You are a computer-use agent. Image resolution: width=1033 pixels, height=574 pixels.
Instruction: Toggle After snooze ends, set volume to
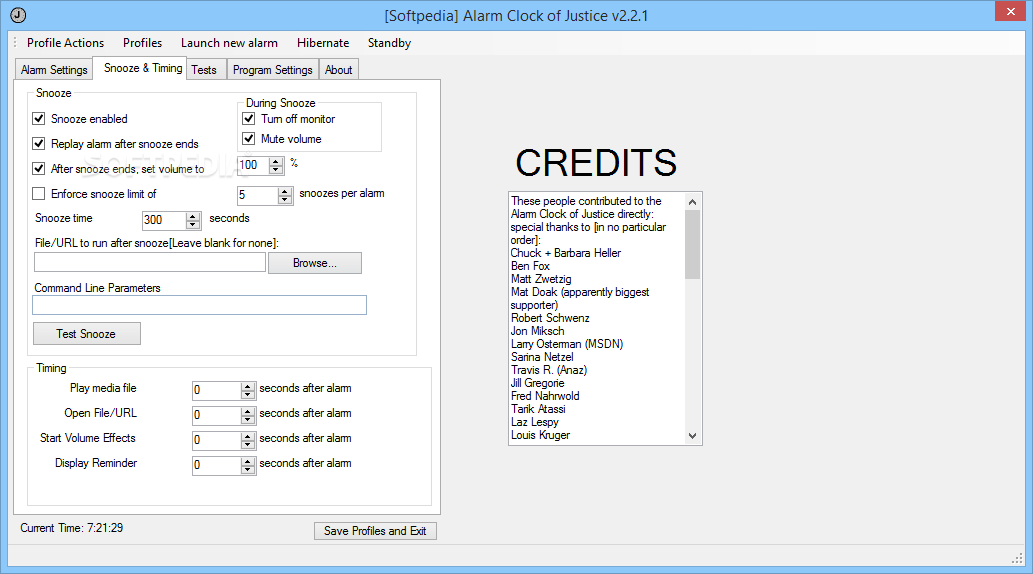coord(39,169)
